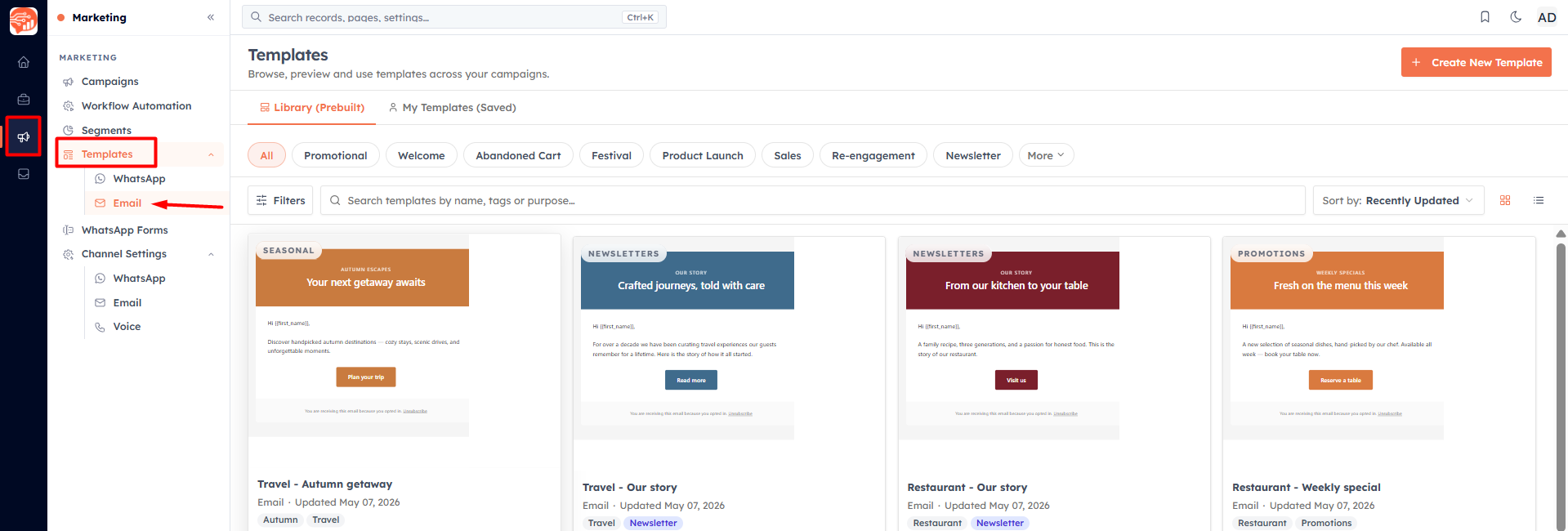Filter by Newsletter category

pyautogui.click(x=973, y=155)
